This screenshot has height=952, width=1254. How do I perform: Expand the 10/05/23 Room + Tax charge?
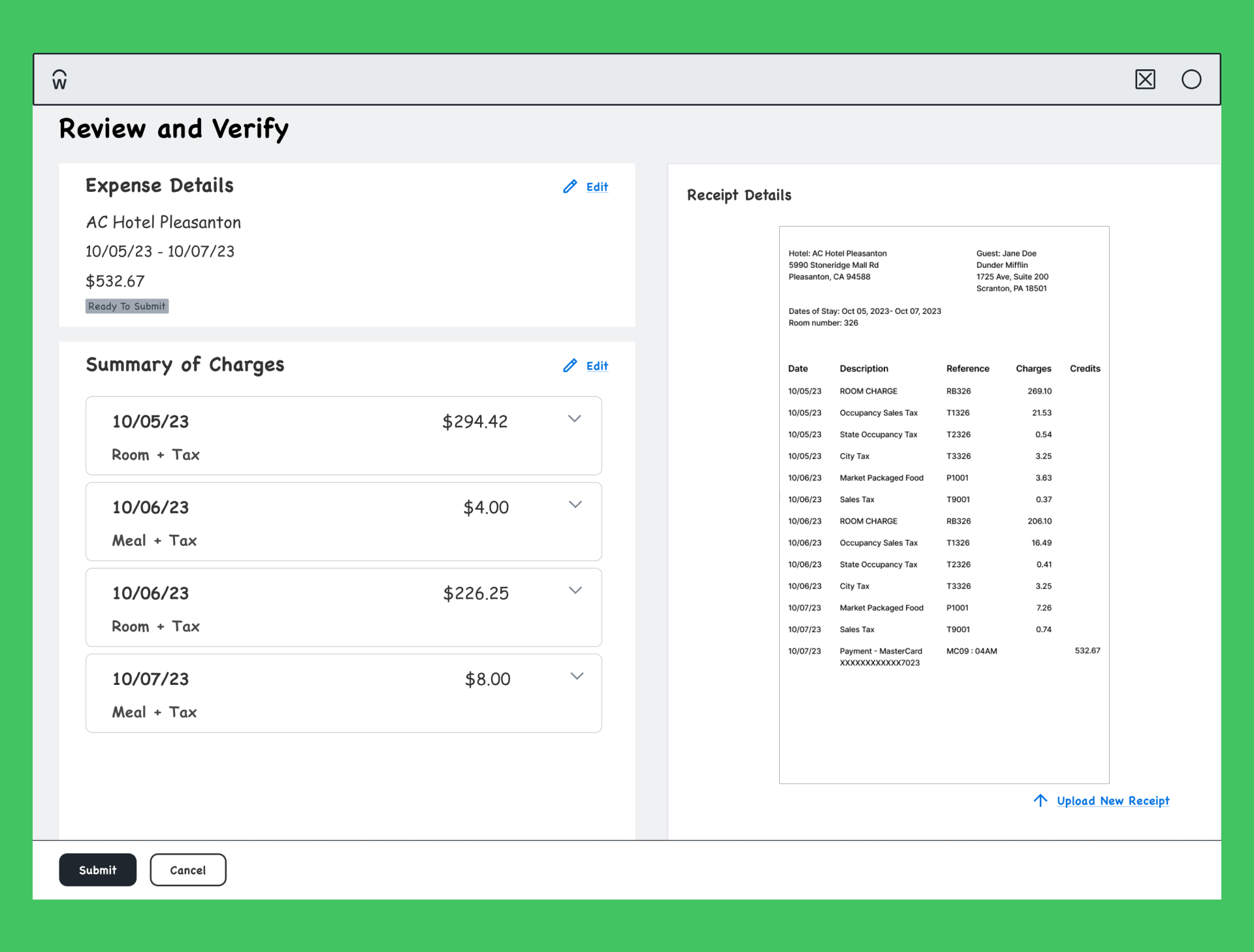click(575, 419)
